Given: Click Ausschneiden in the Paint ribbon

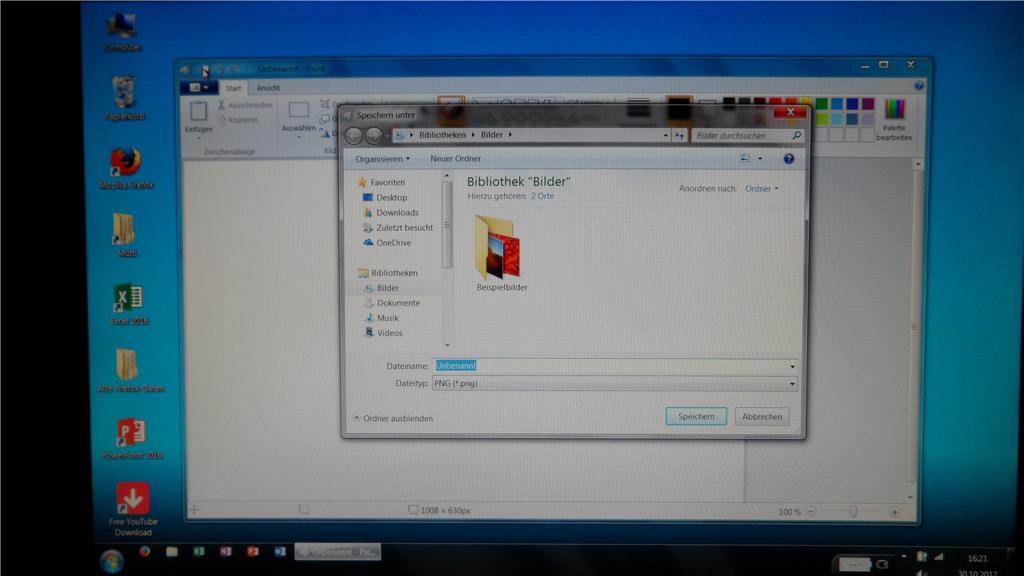Looking at the screenshot, I should [246, 105].
